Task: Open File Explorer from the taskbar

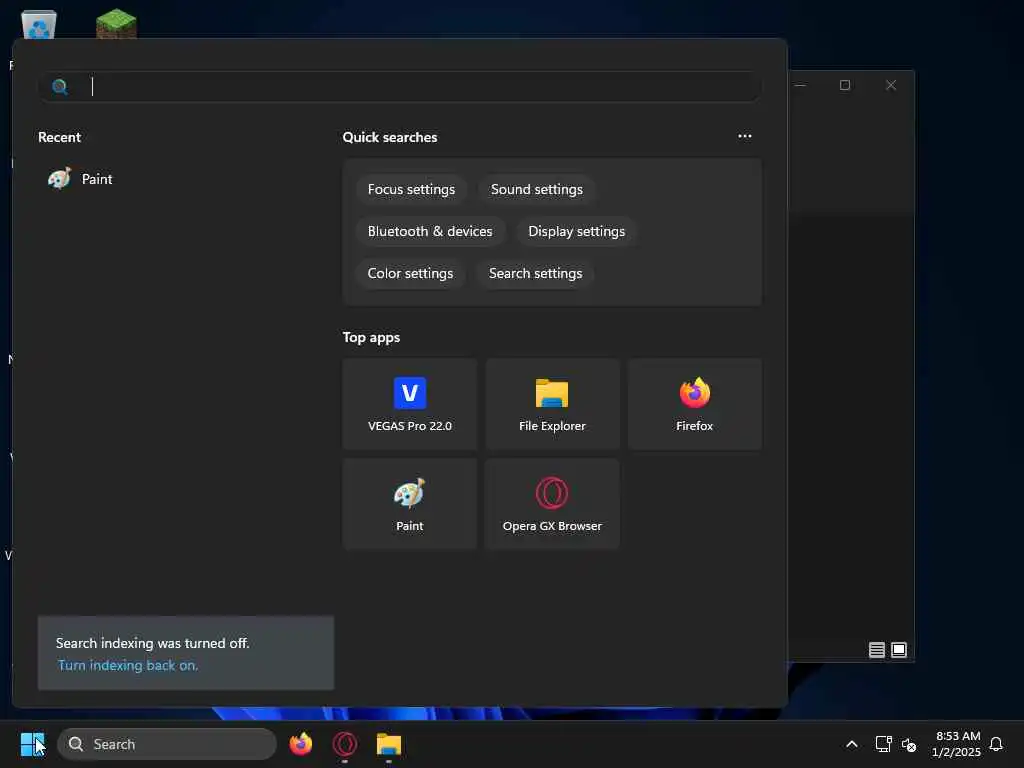Action: (389, 744)
